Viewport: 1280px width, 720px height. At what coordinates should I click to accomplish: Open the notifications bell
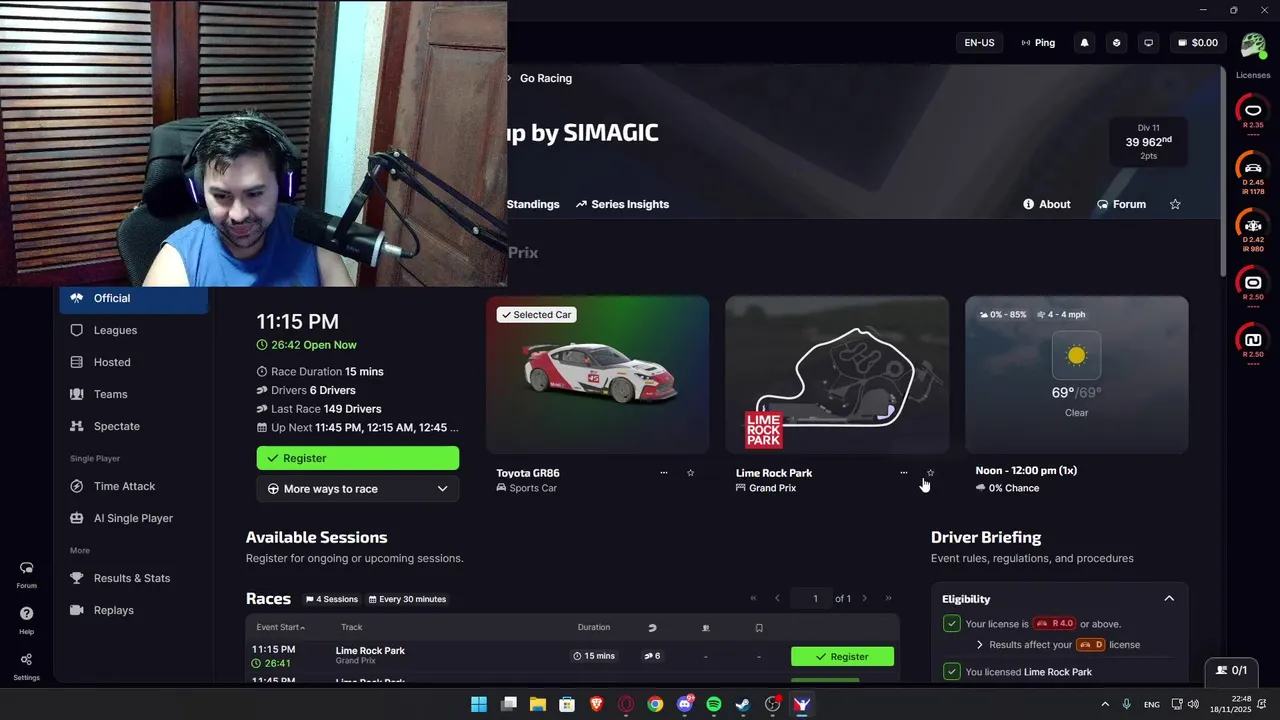click(x=1084, y=43)
